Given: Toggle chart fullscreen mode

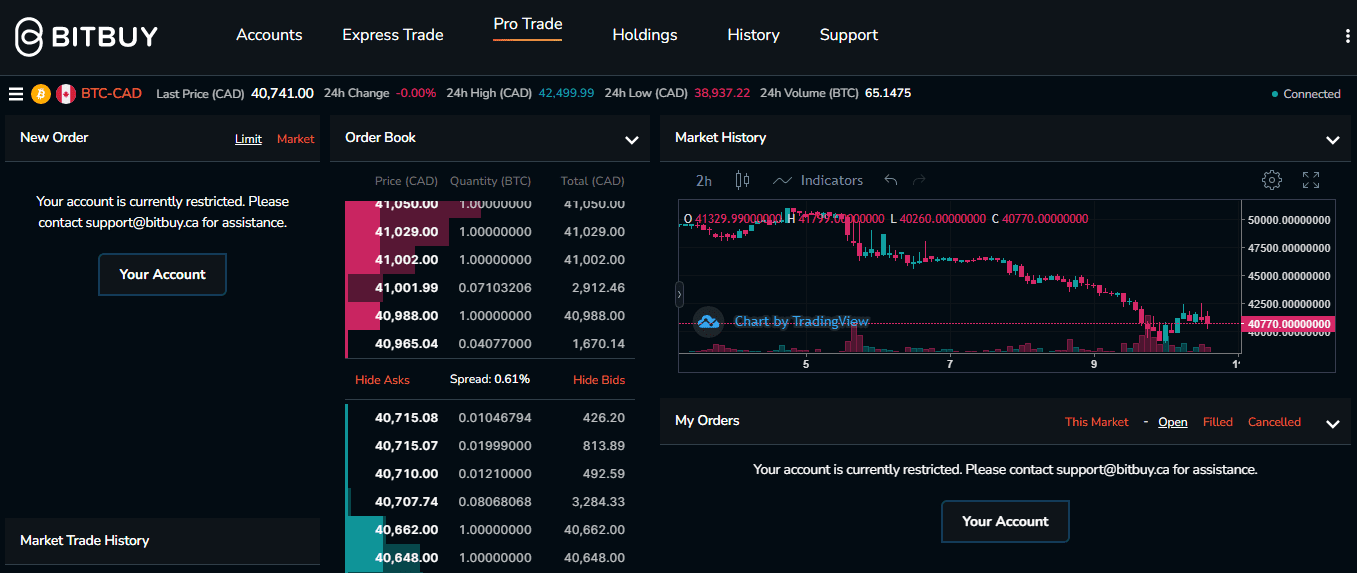Looking at the screenshot, I should tap(1311, 180).
